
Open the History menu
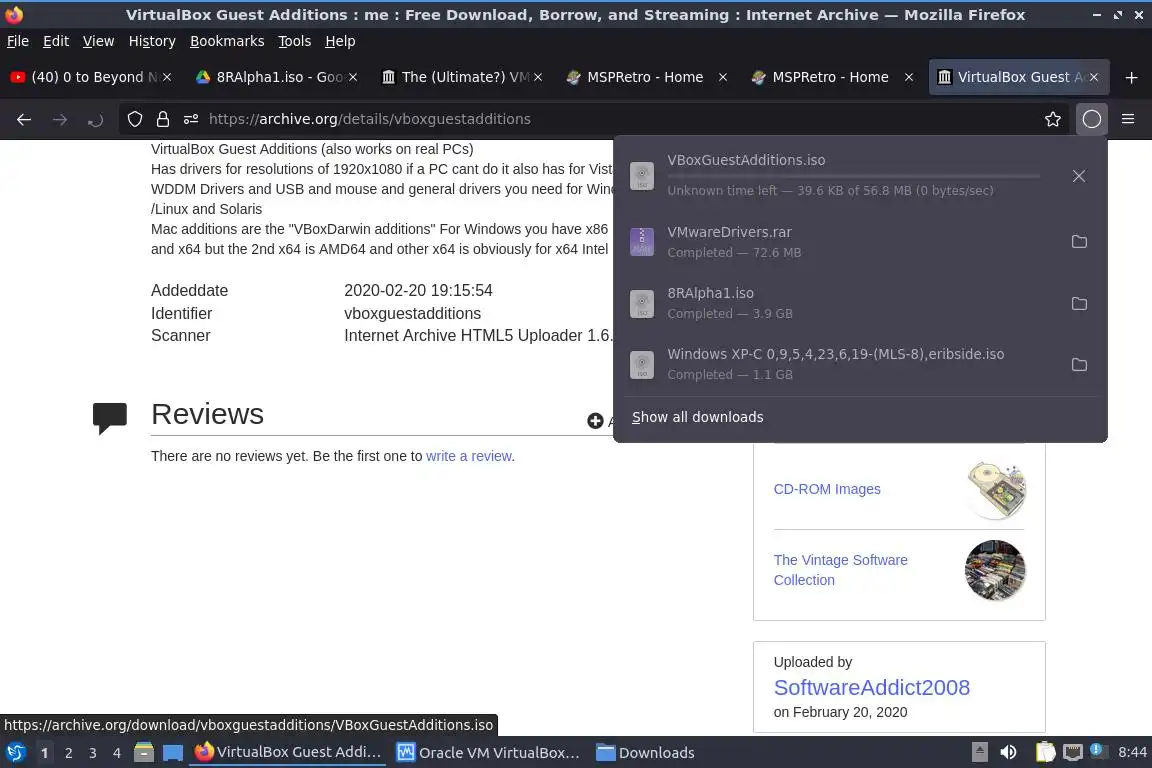(x=152, y=41)
